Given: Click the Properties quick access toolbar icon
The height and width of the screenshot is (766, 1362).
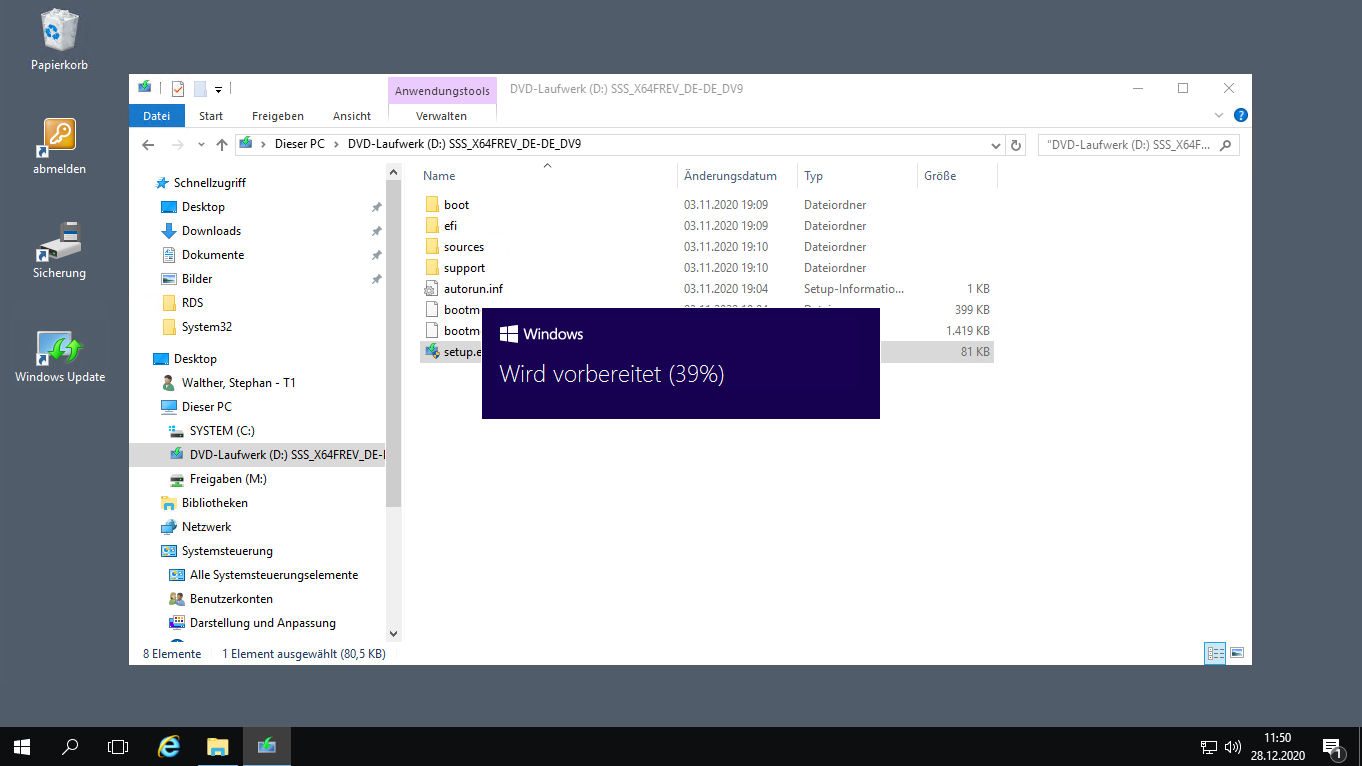Looking at the screenshot, I should [178, 88].
